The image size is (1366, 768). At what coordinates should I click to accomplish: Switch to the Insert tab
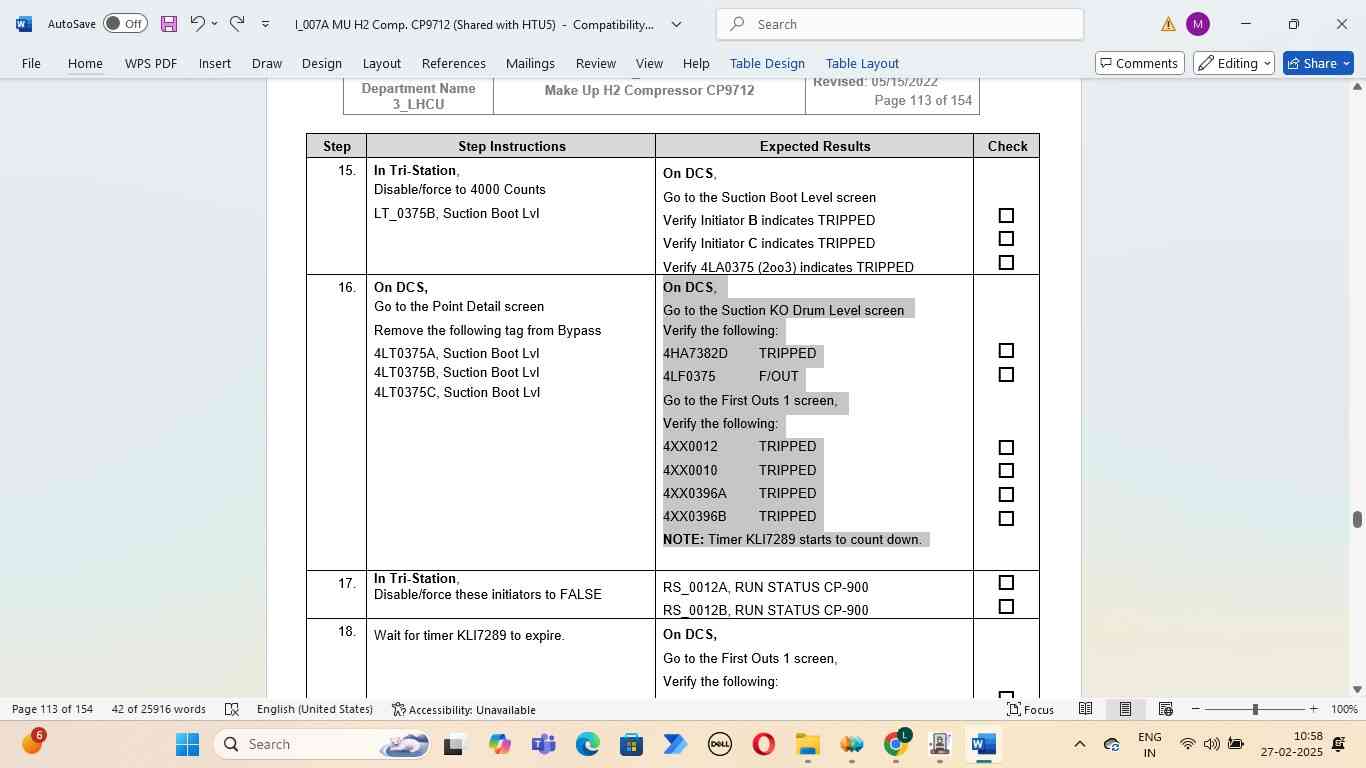[x=215, y=63]
